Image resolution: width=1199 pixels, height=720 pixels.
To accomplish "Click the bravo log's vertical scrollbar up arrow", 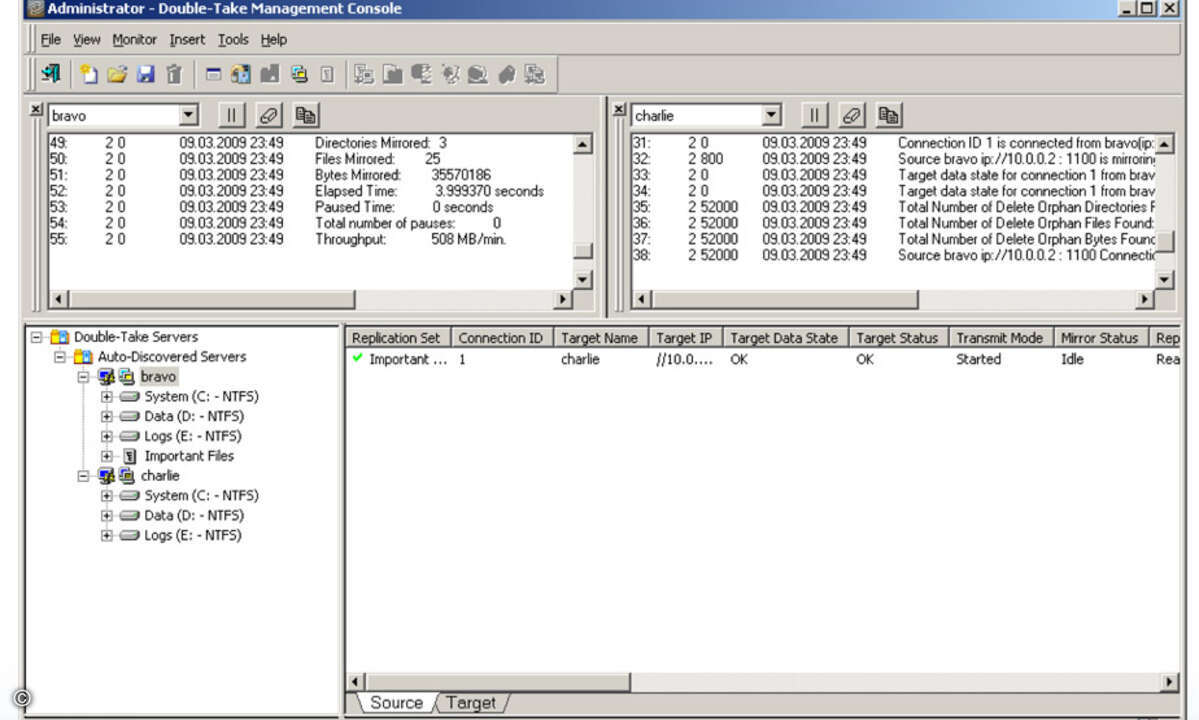I will [582, 144].
